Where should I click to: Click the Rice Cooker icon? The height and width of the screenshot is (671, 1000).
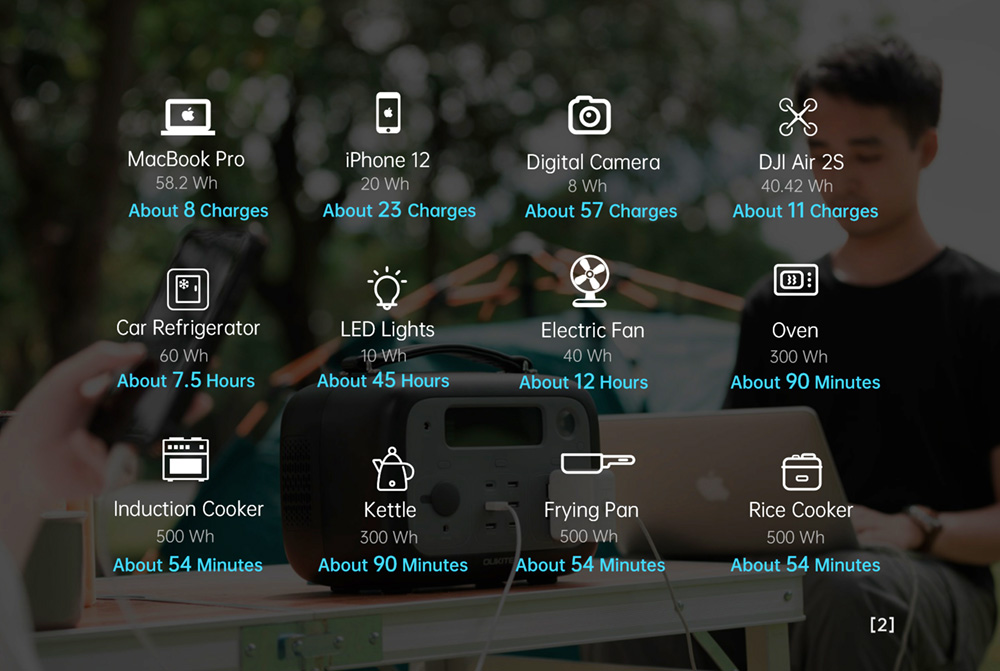pos(802,472)
